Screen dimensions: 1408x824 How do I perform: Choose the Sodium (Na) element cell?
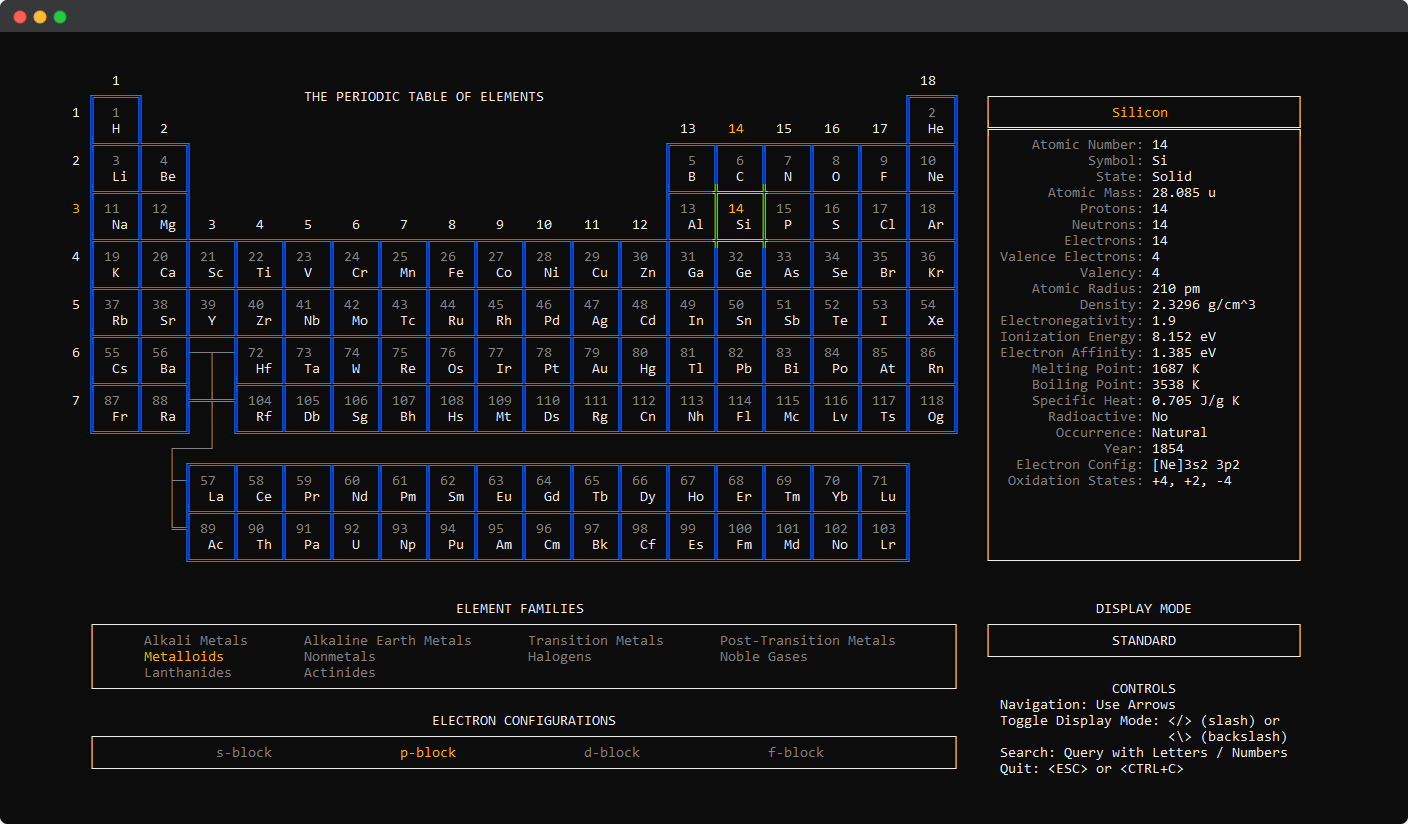tap(116, 216)
